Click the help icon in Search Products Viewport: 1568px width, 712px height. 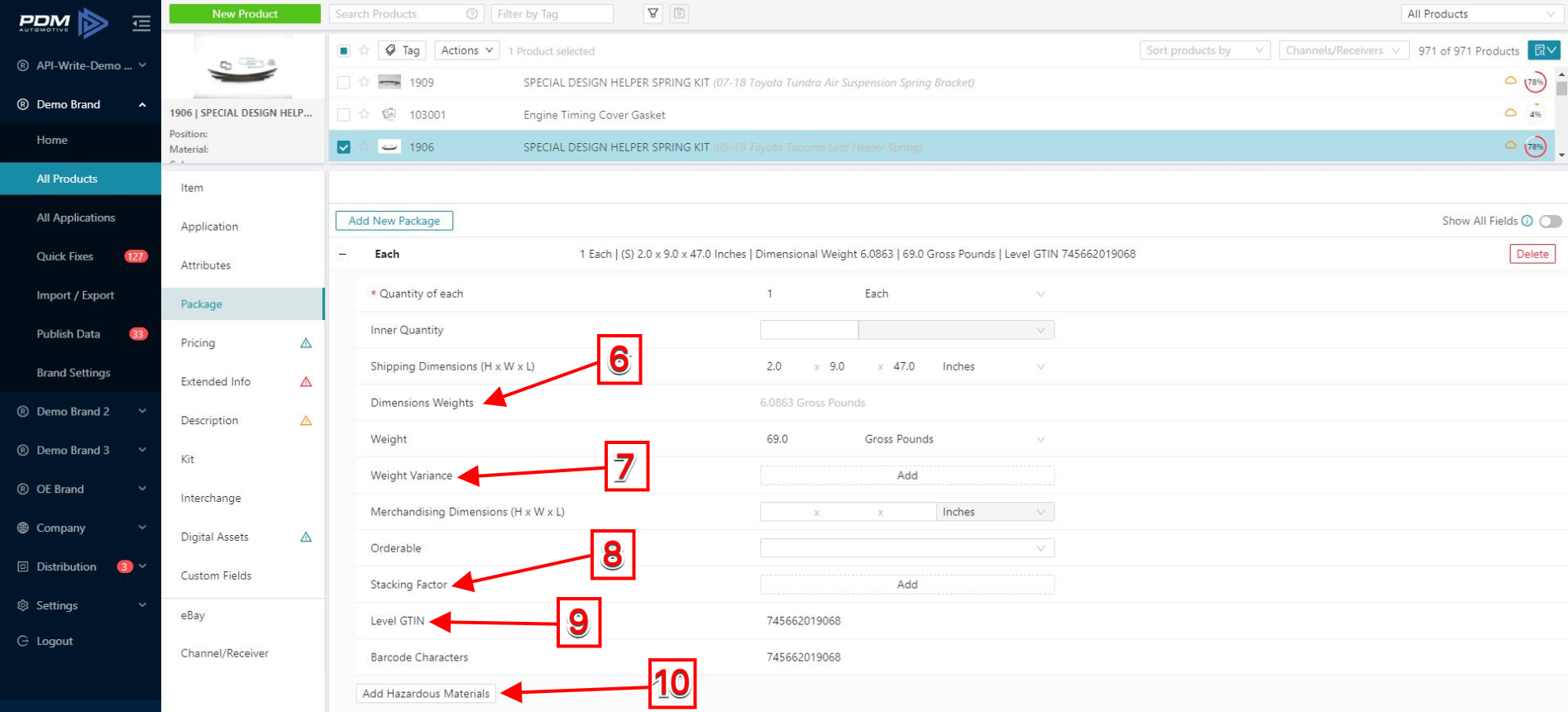tap(471, 14)
